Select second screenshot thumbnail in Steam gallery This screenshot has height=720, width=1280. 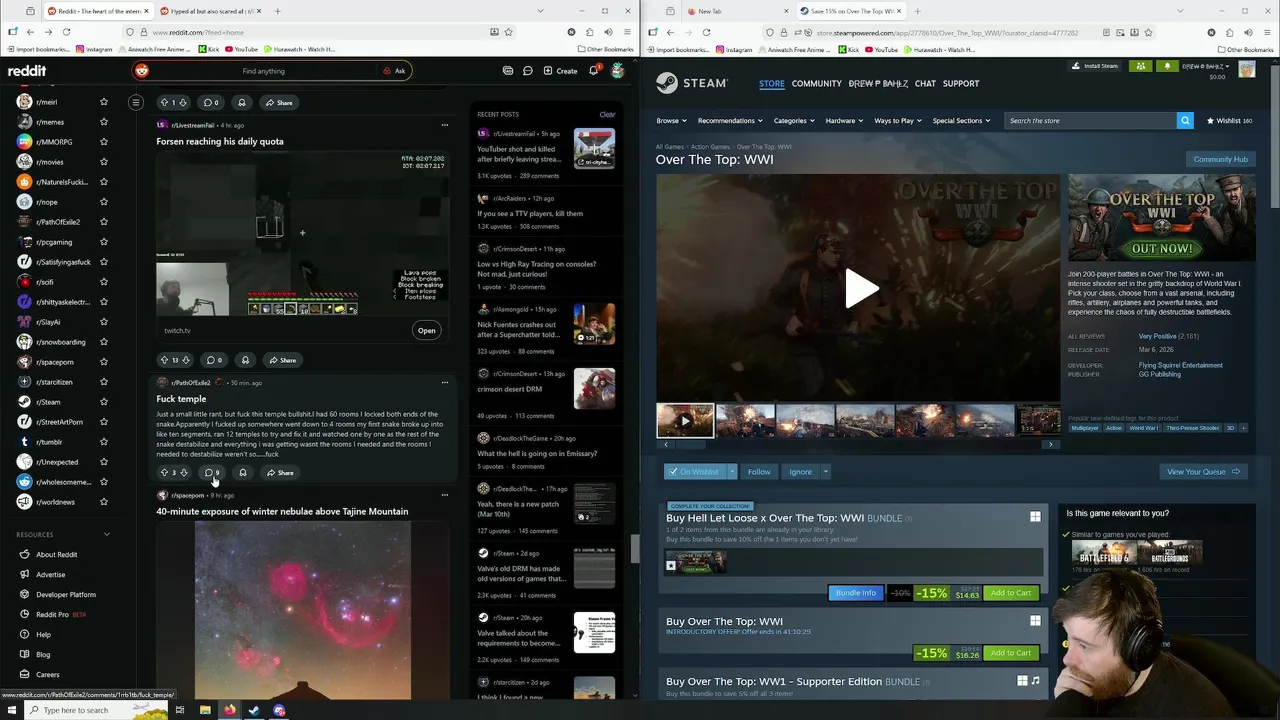(745, 420)
